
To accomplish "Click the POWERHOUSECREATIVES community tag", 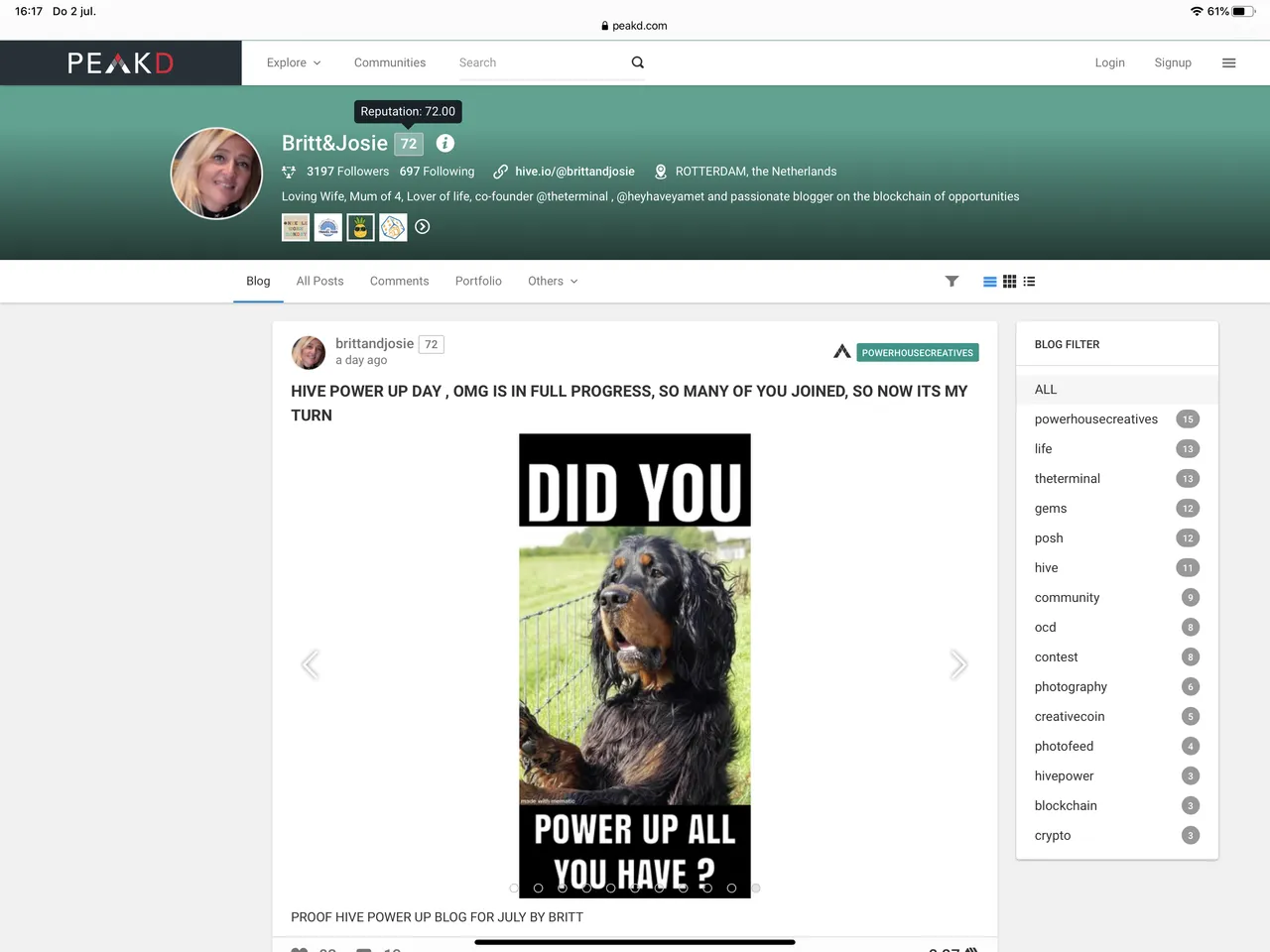I will pos(918,353).
